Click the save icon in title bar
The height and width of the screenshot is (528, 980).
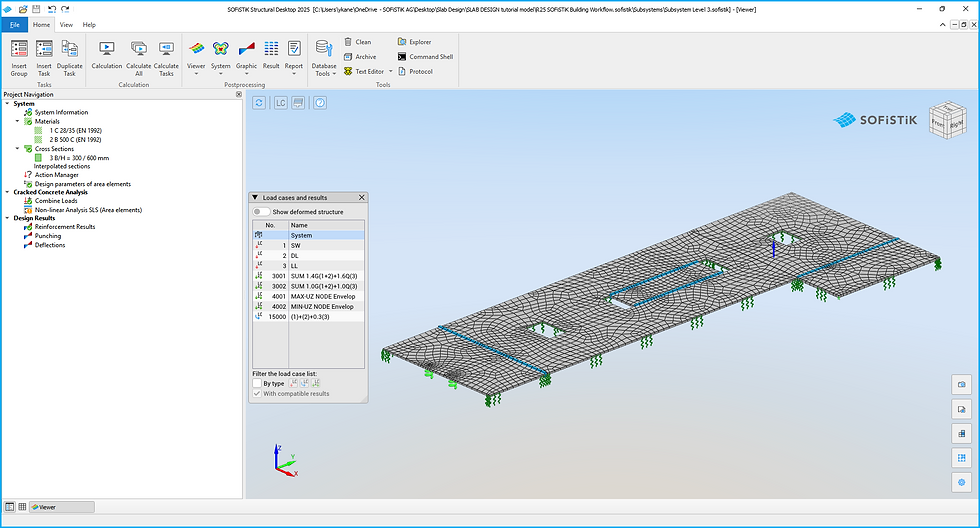[x=36, y=9]
